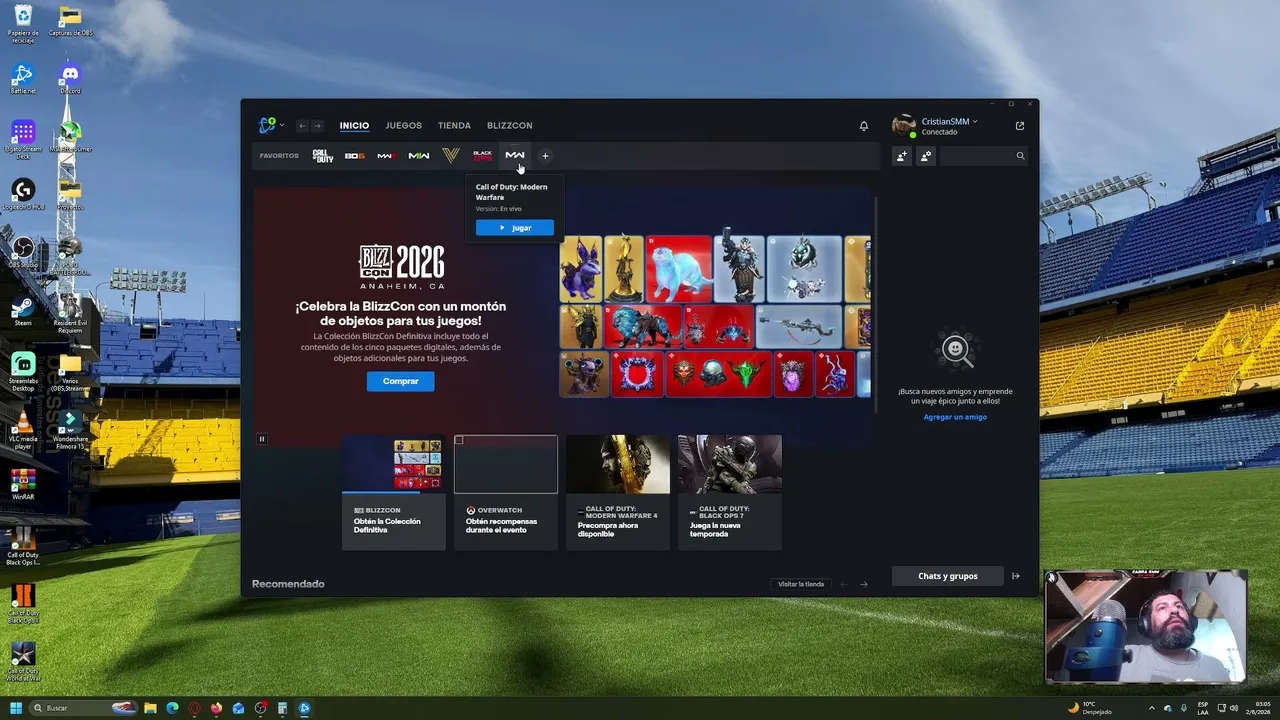Select the Call of Duty favorite icon
The image size is (1280, 720).
tap(323, 156)
